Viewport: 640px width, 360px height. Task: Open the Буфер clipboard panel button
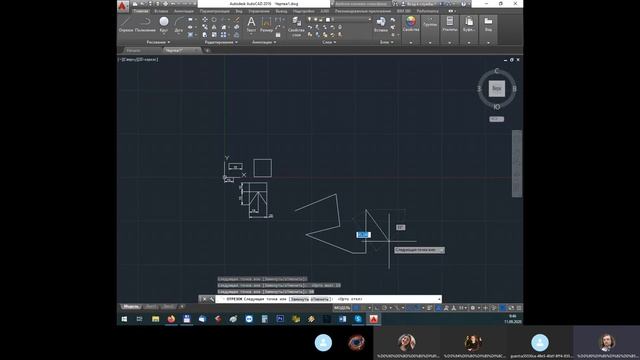pyautogui.click(x=469, y=29)
